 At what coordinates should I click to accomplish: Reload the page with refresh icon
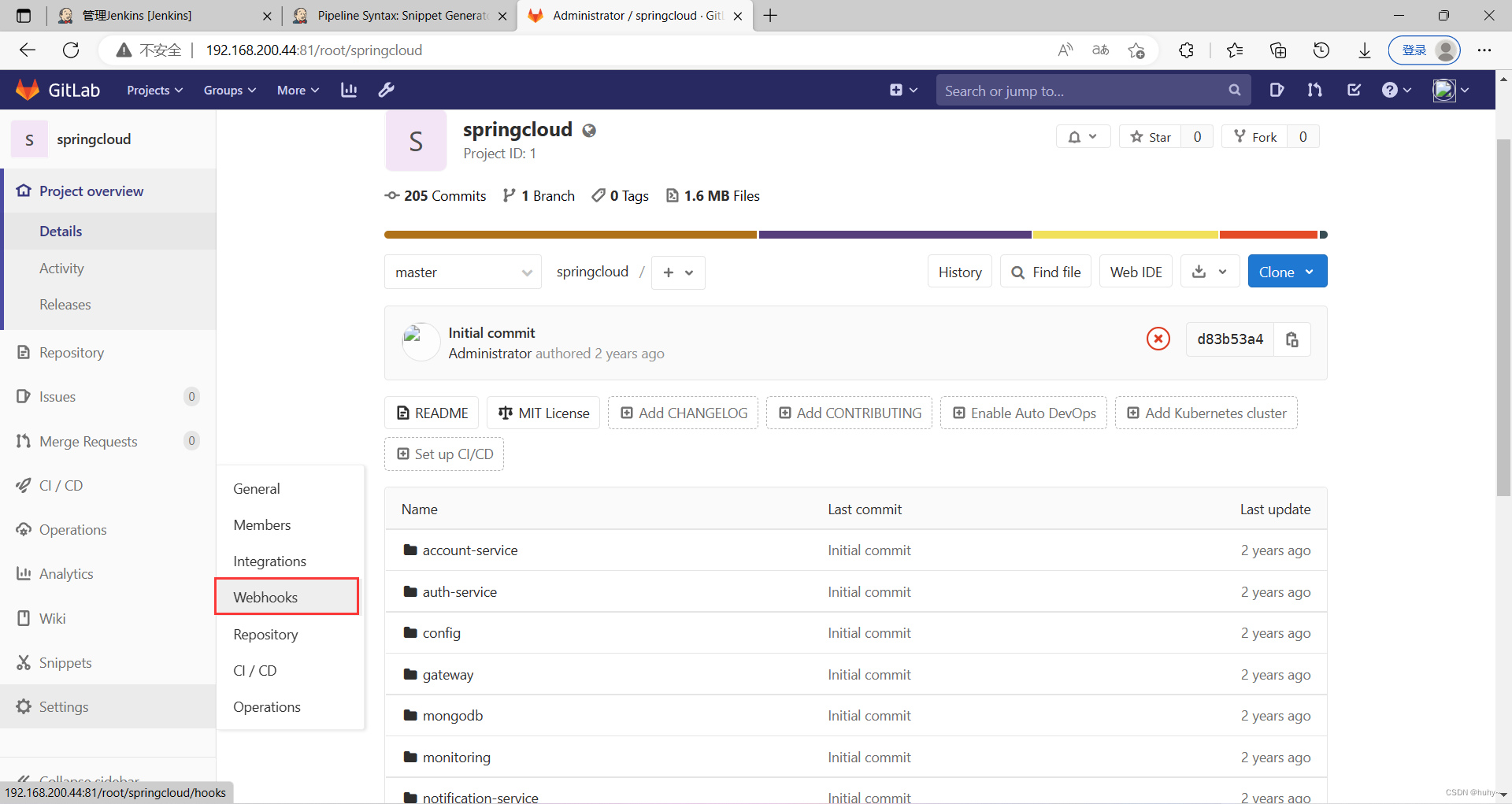coord(71,50)
